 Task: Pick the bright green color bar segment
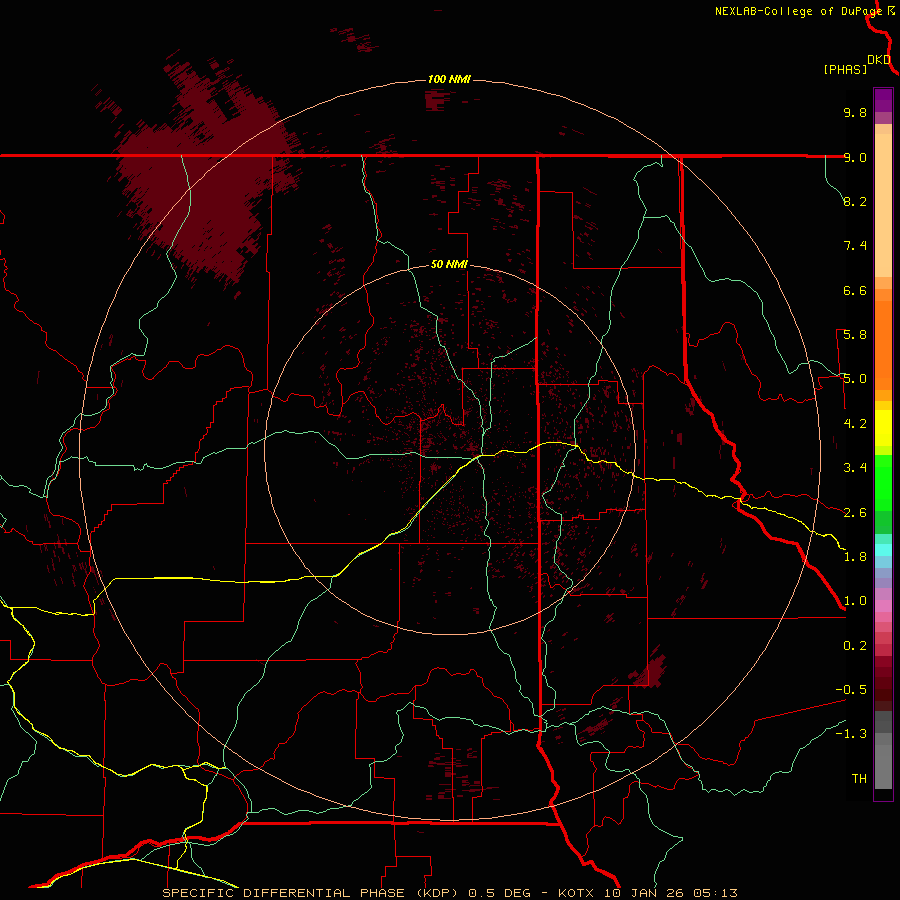883,482
